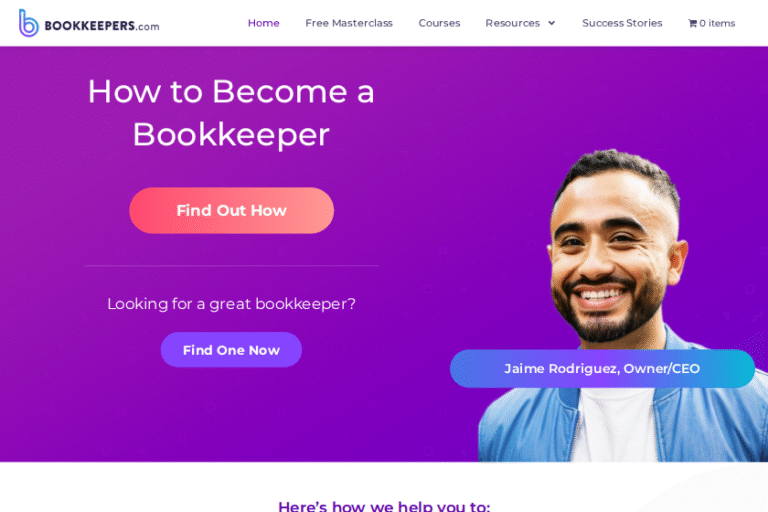Open the shopping cart icon

[692, 24]
